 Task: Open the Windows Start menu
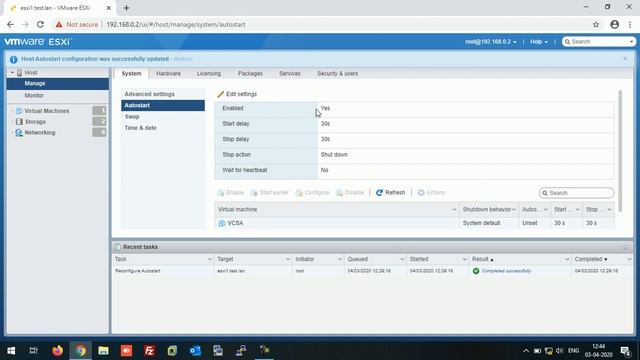click(11, 351)
